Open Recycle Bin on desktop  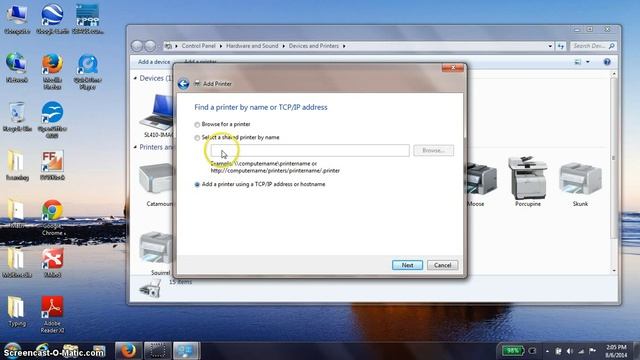pos(17,117)
